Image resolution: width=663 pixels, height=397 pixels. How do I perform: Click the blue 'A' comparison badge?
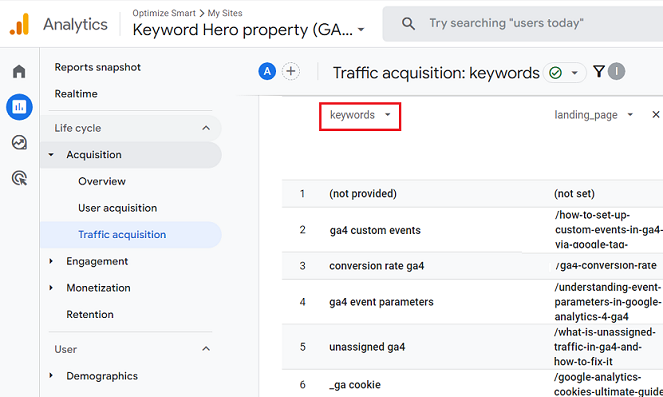pyautogui.click(x=267, y=71)
